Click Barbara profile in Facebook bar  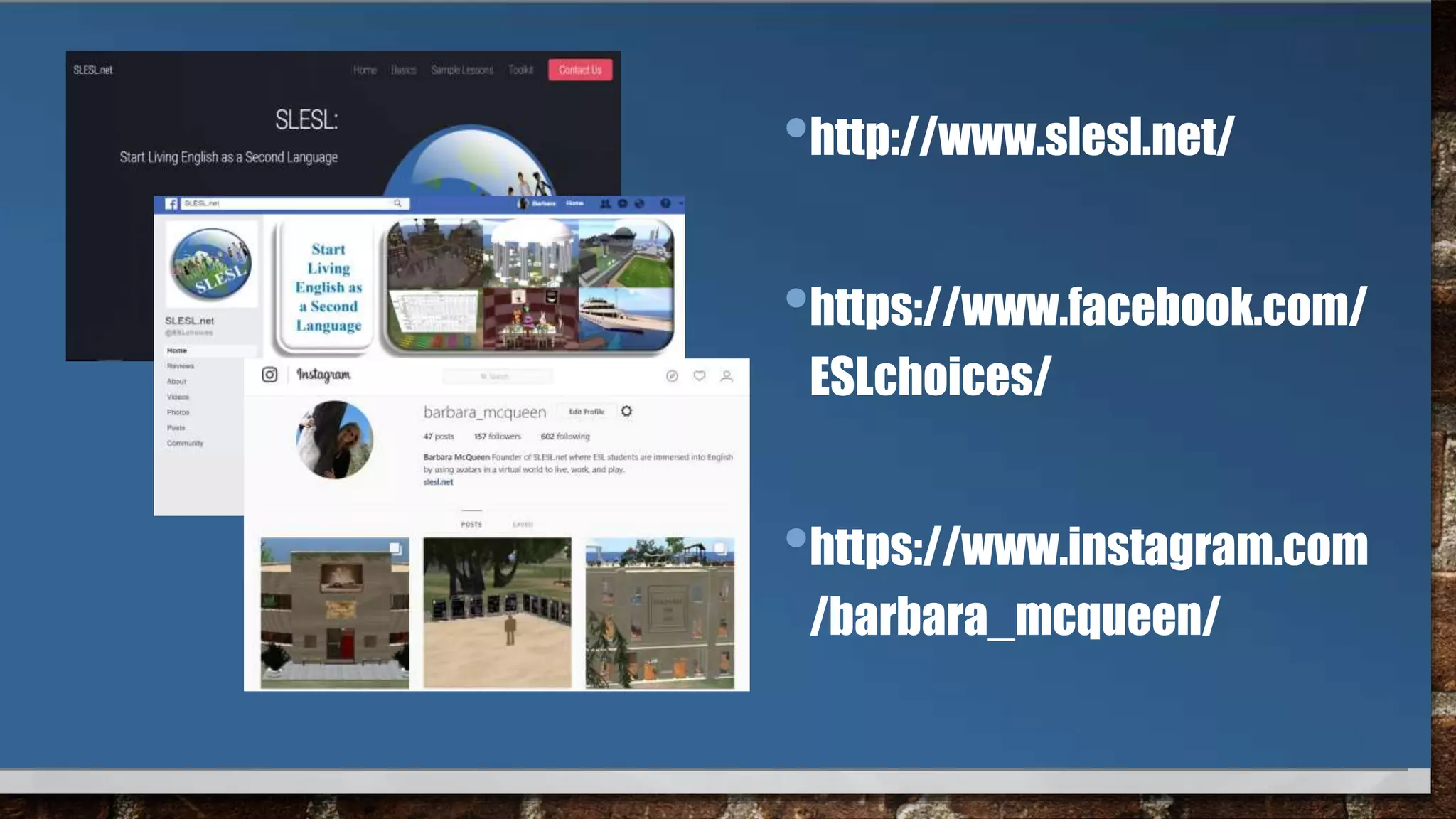point(537,203)
